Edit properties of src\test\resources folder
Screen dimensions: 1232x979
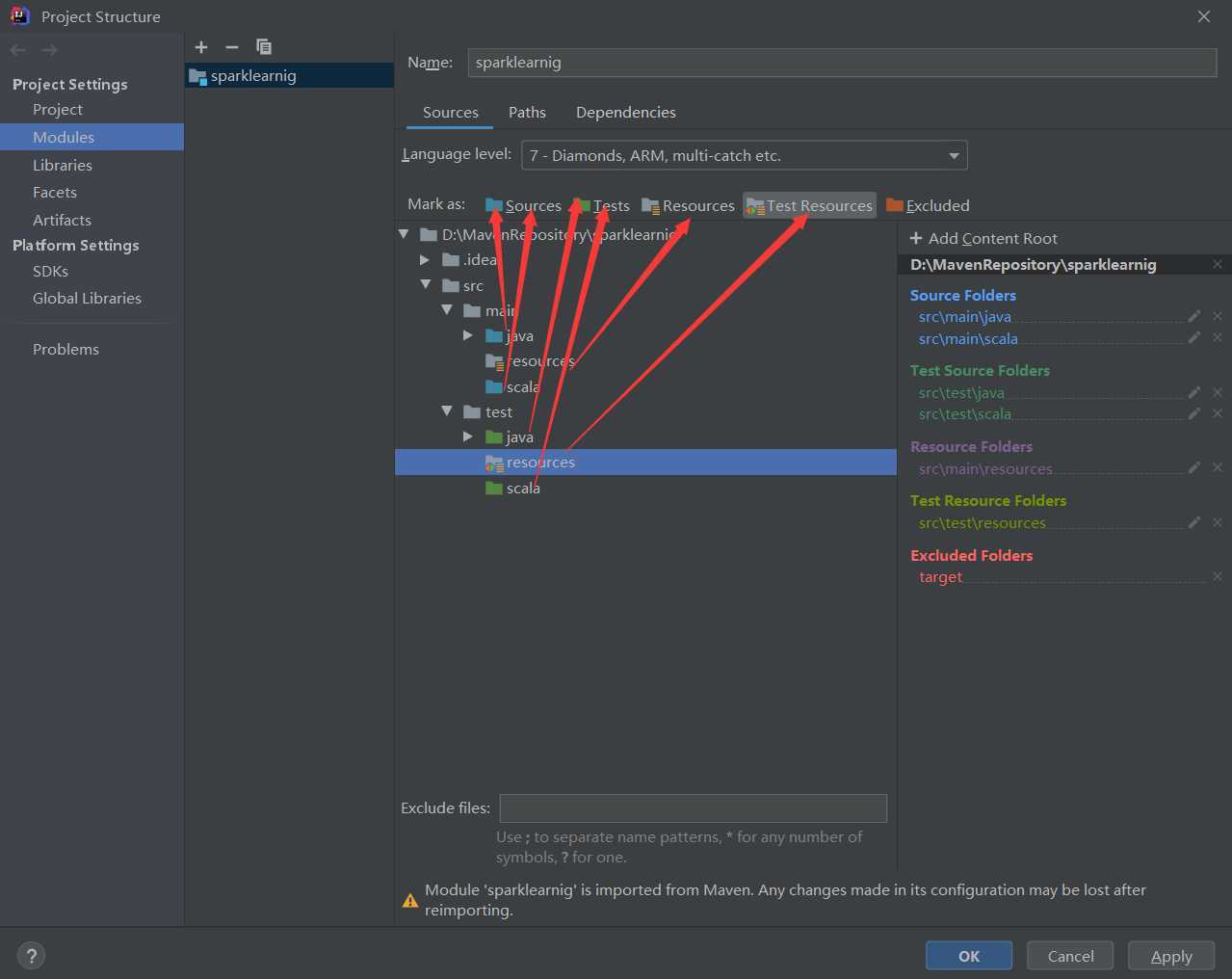point(1194,522)
